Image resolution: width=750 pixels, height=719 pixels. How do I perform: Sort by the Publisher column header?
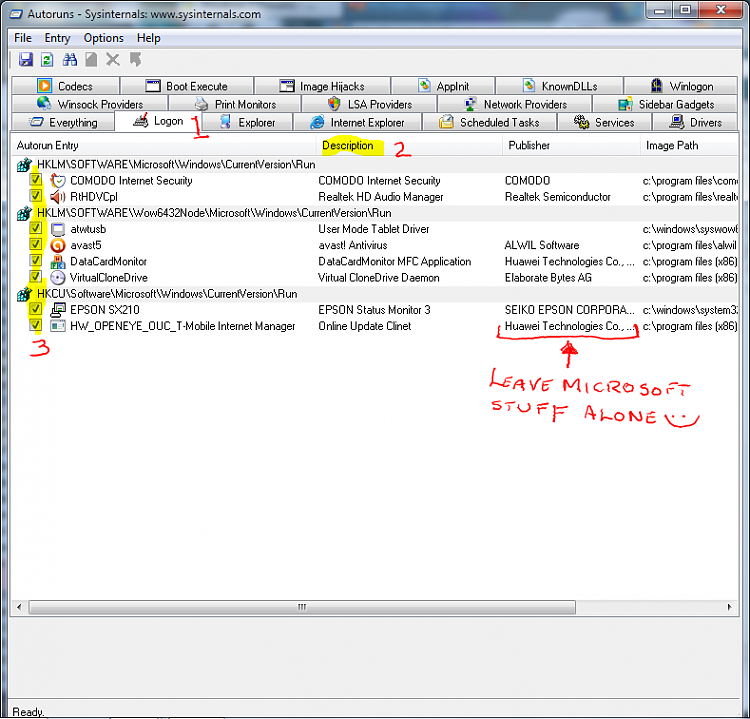[x=571, y=145]
